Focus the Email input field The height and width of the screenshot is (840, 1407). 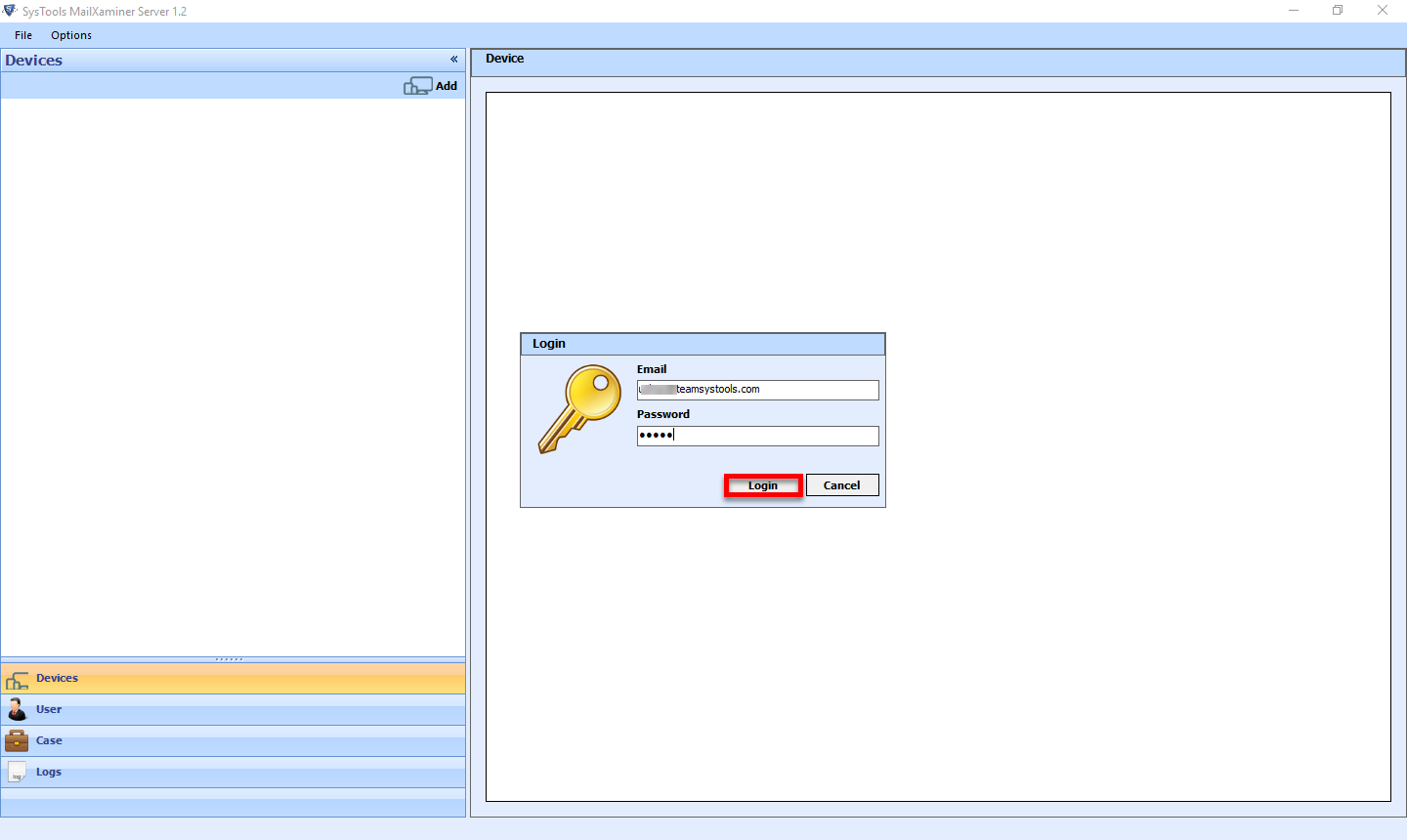tap(758, 390)
